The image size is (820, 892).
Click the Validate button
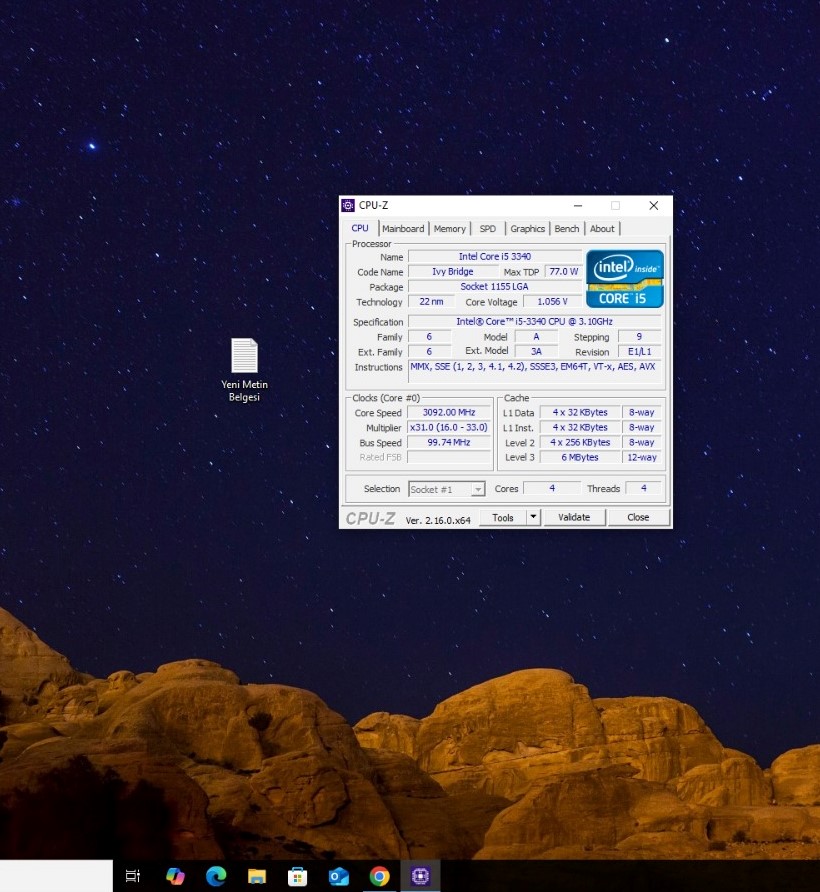tap(574, 517)
